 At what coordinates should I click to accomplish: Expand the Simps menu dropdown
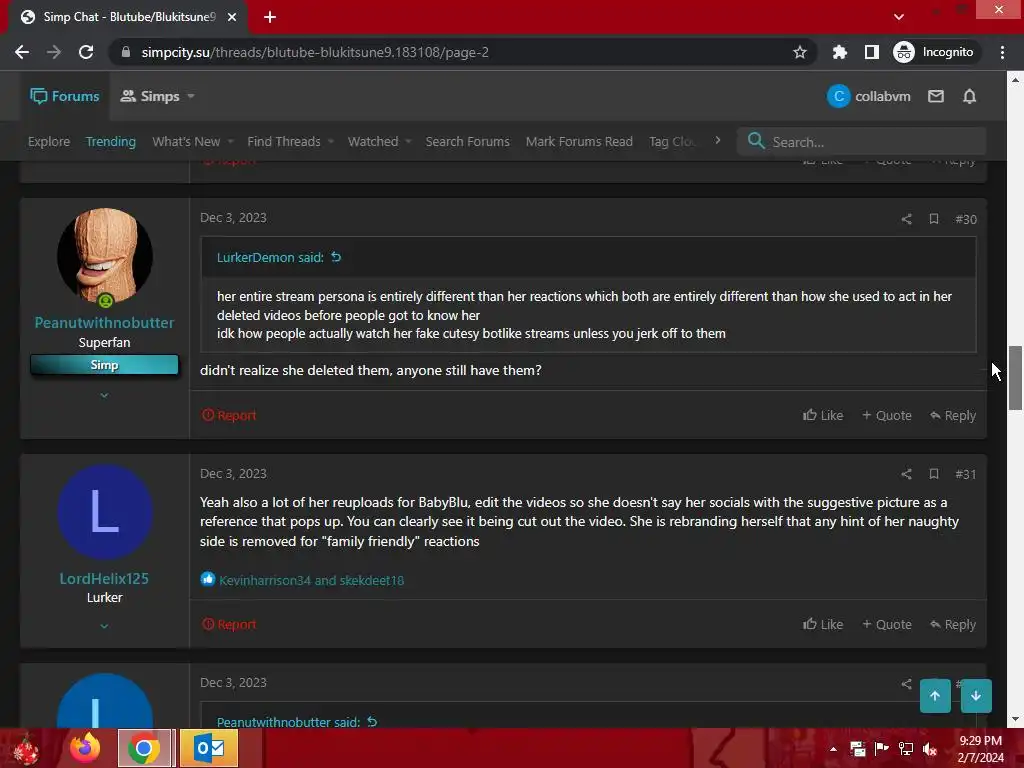191,97
